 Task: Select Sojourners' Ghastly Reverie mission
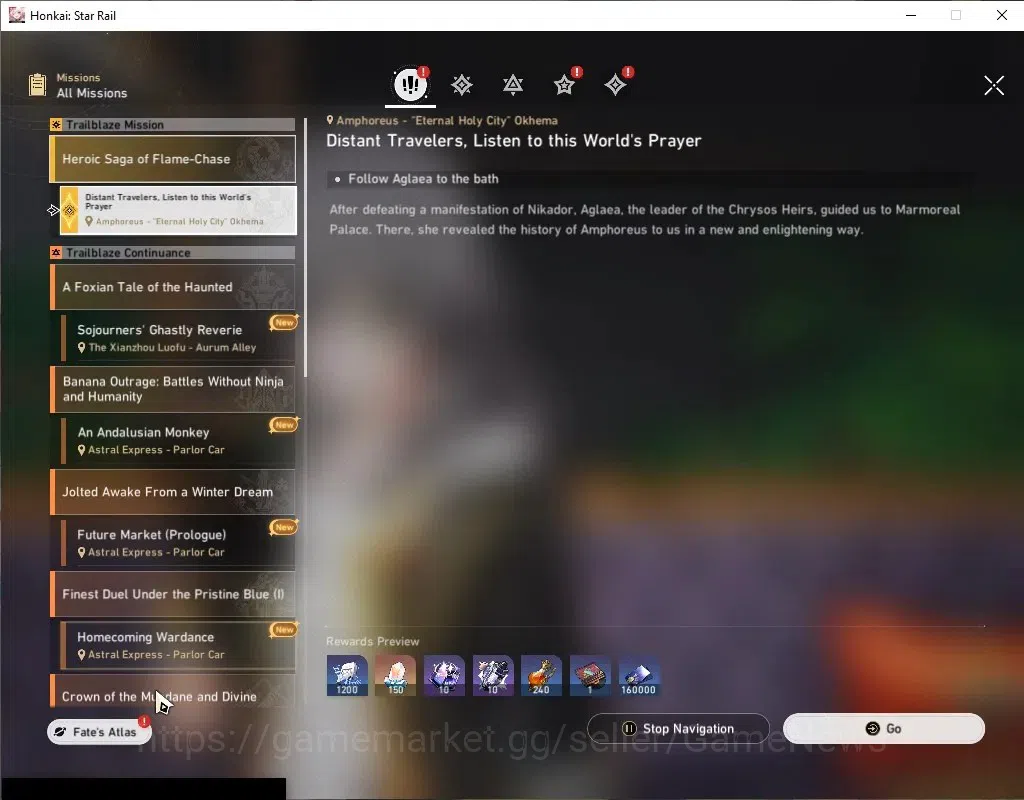[178, 338]
